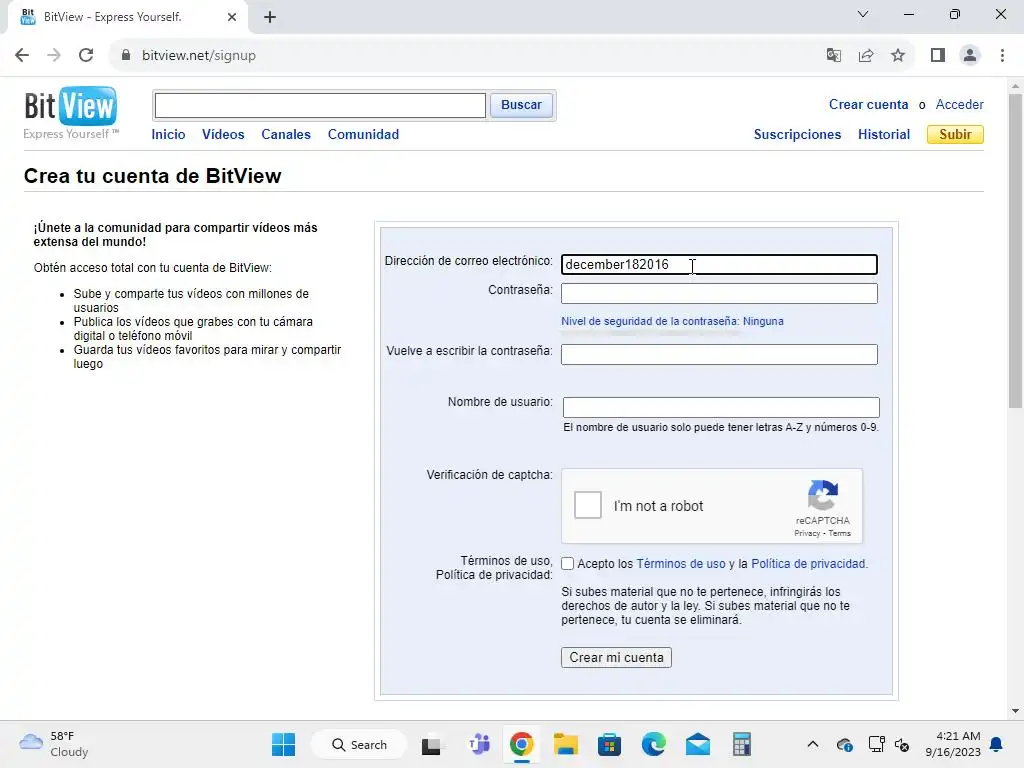Show hidden system tray icons
1024x768 pixels.
point(812,744)
